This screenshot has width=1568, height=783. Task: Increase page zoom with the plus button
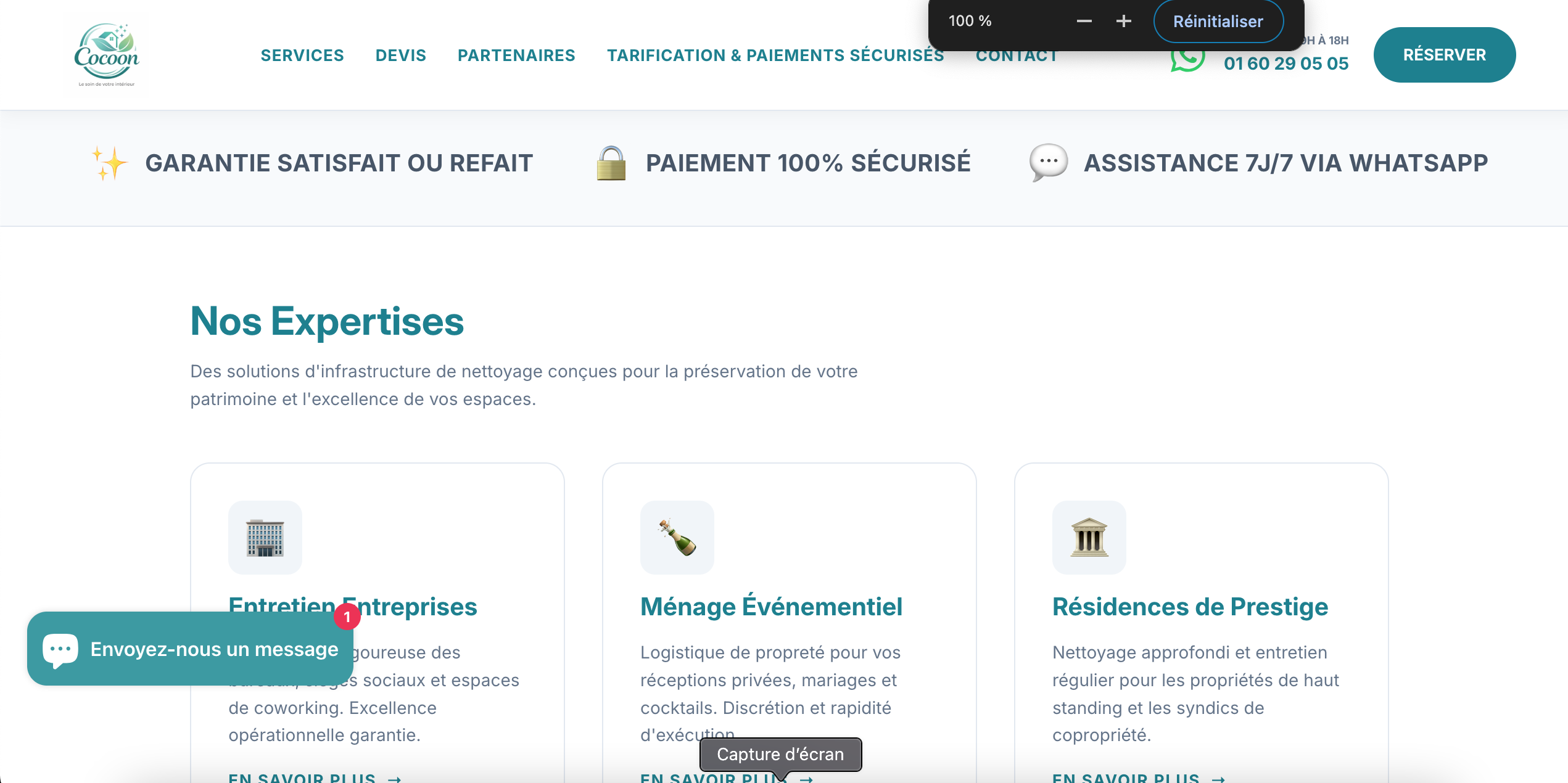1124,22
